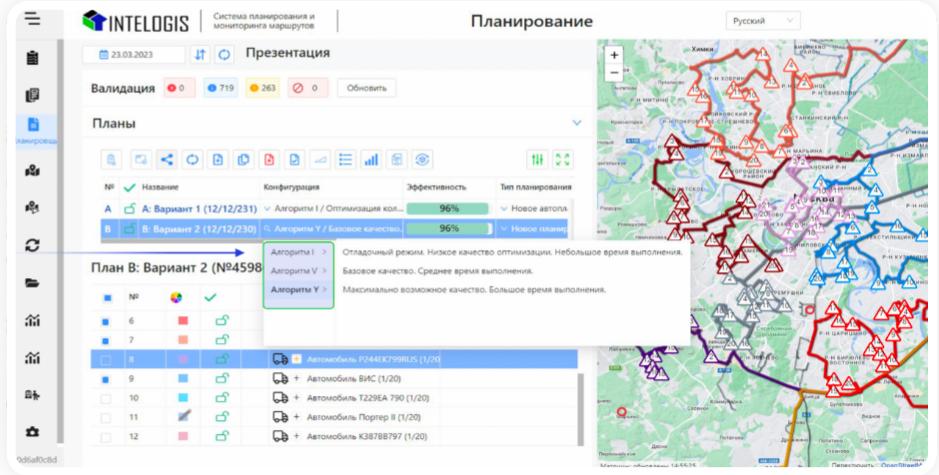Open the sync arrows section in sidebar
This screenshot has height=475, width=939.
tap(32, 245)
